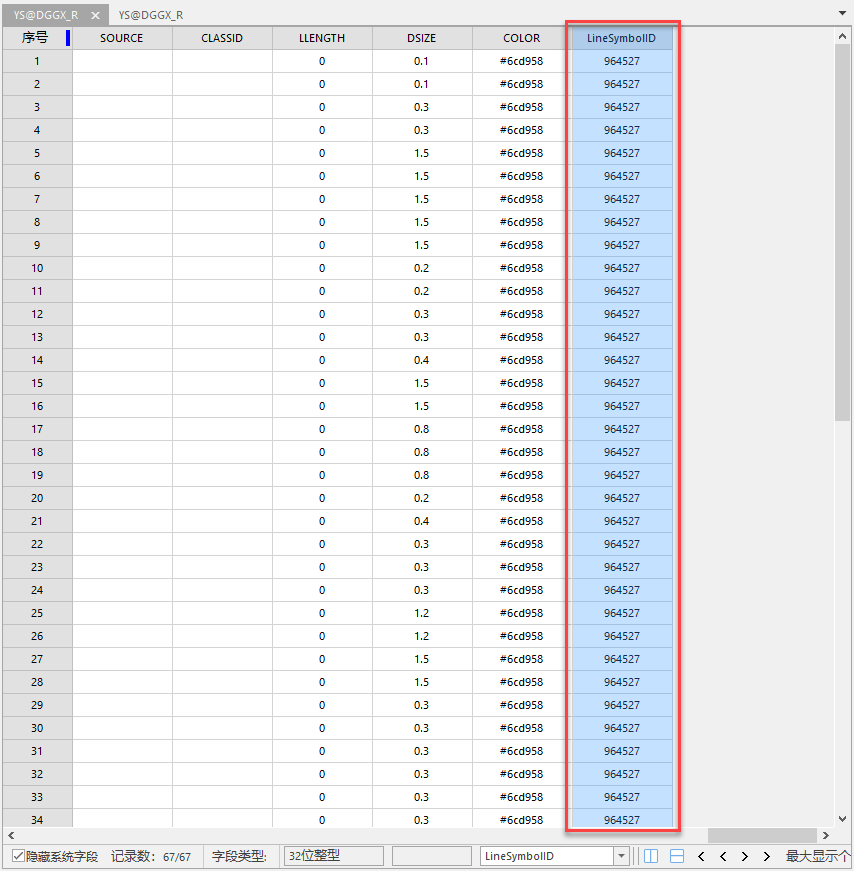Viewport: 854px width, 871px height.
Task: Close the YS@DGGX_R active tab
Action: coord(95,15)
